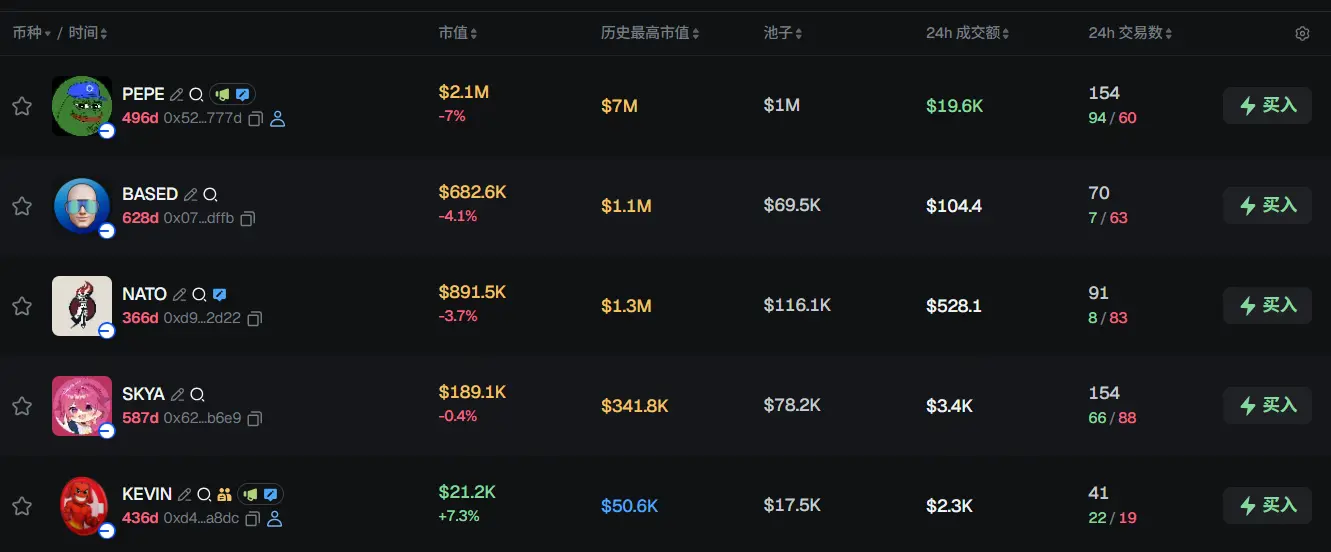This screenshot has height=552, width=1331.
Task: Click the megaphone icon on the KEVIN row
Action: click(250, 494)
